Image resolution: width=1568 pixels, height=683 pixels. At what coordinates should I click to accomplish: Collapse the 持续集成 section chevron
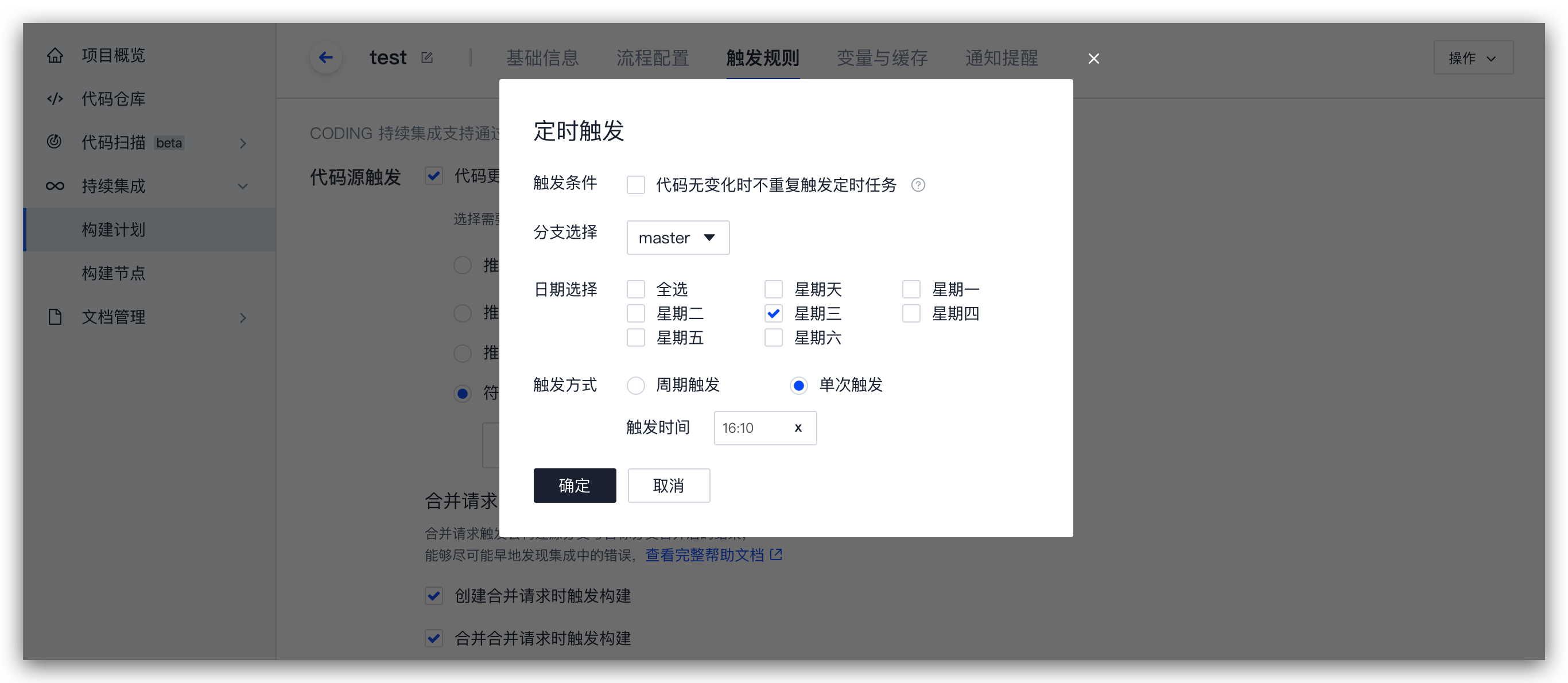pos(243,187)
